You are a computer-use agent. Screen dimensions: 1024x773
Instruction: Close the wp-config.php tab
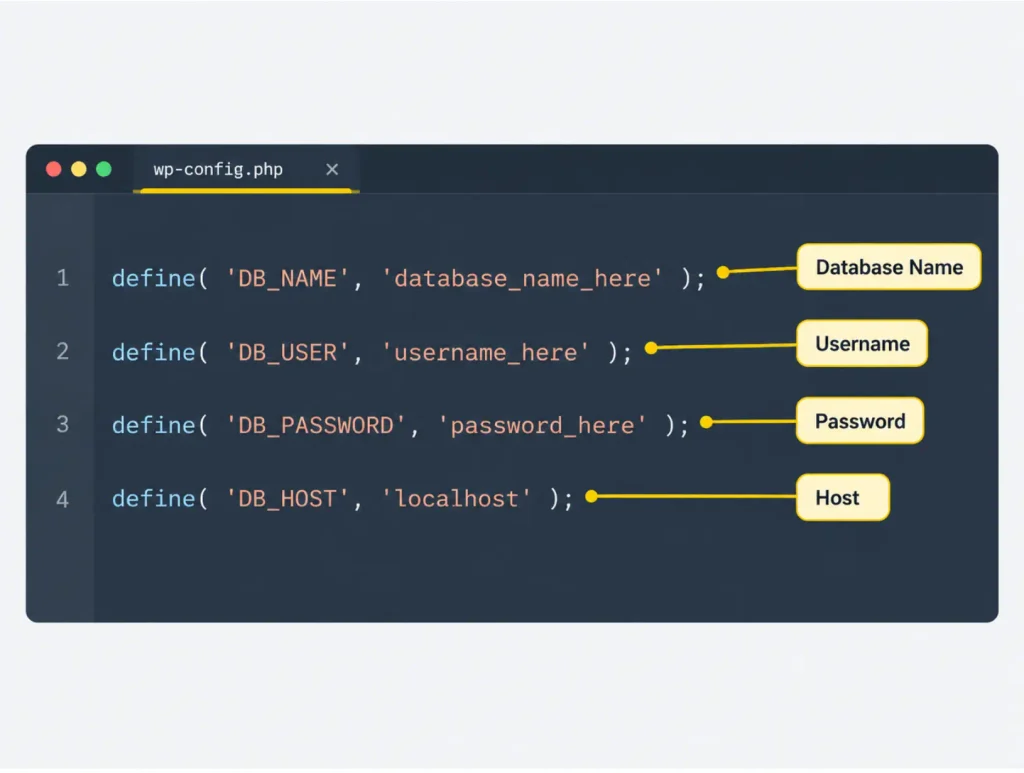(x=332, y=170)
